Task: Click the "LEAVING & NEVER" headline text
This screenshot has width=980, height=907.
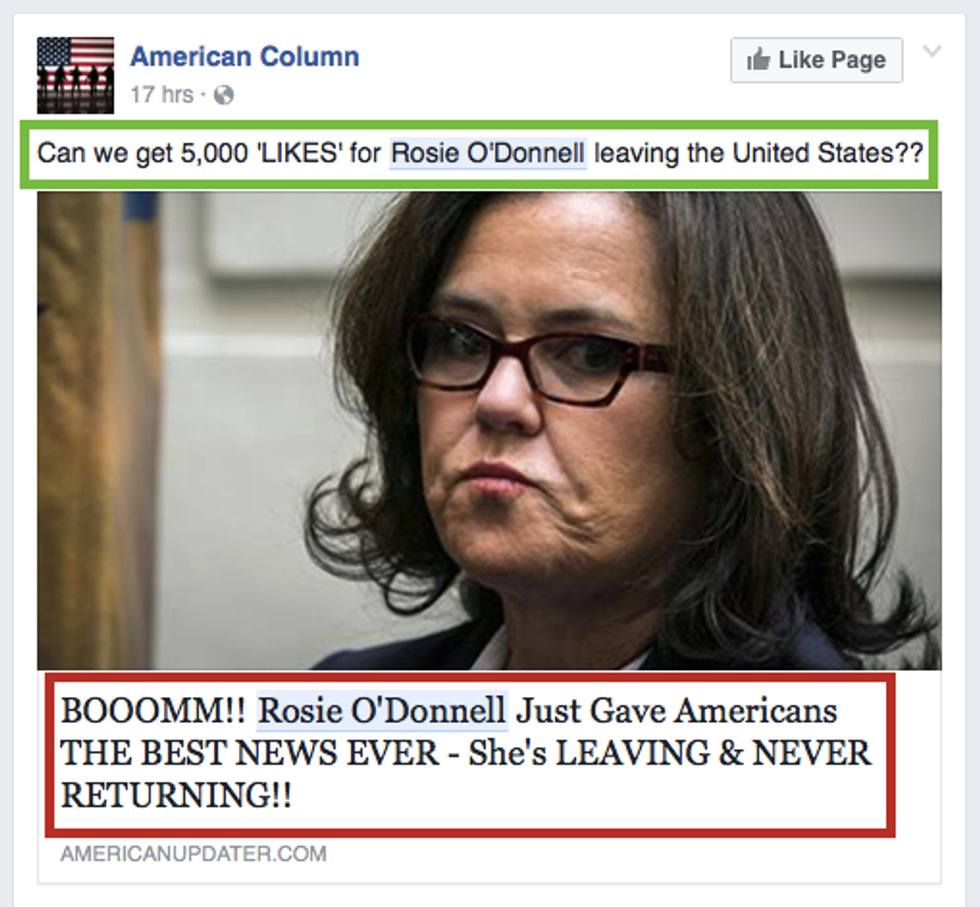Action: [713, 753]
